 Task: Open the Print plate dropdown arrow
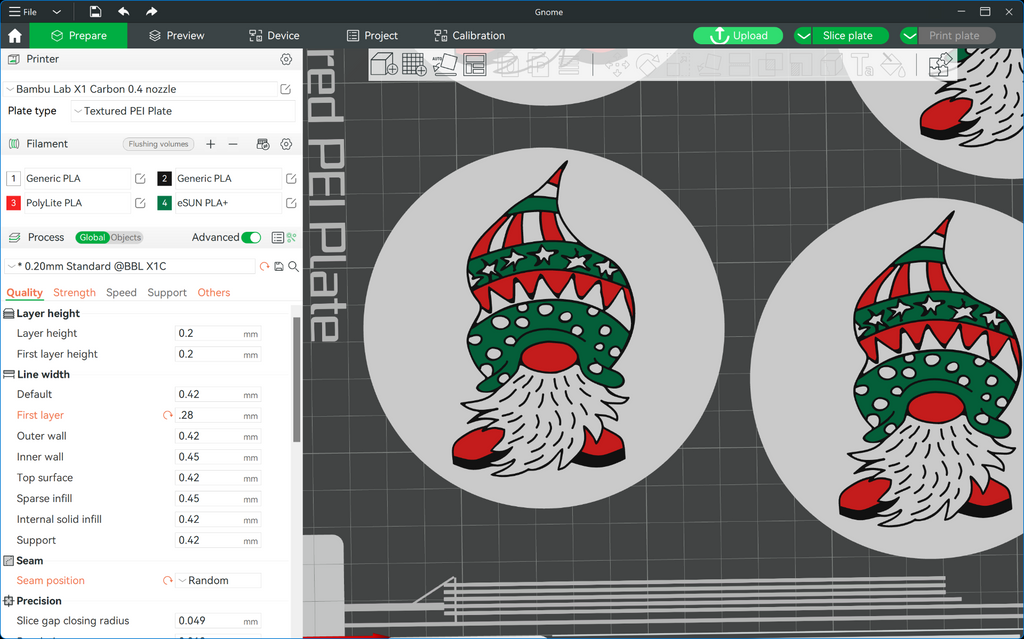(x=909, y=35)
